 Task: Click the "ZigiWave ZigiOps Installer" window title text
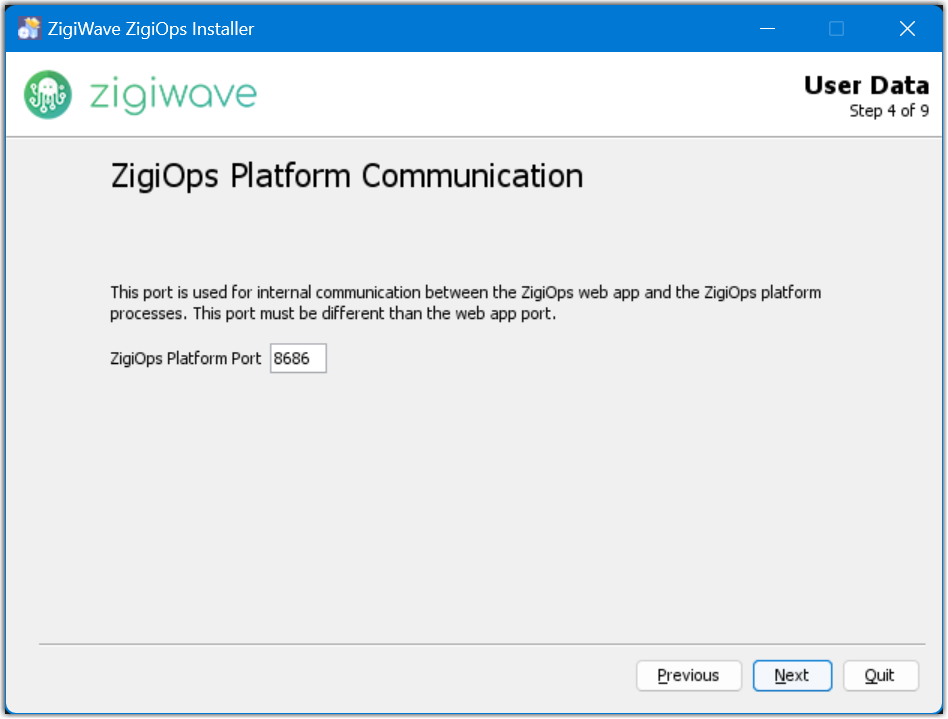click(151, 29)
